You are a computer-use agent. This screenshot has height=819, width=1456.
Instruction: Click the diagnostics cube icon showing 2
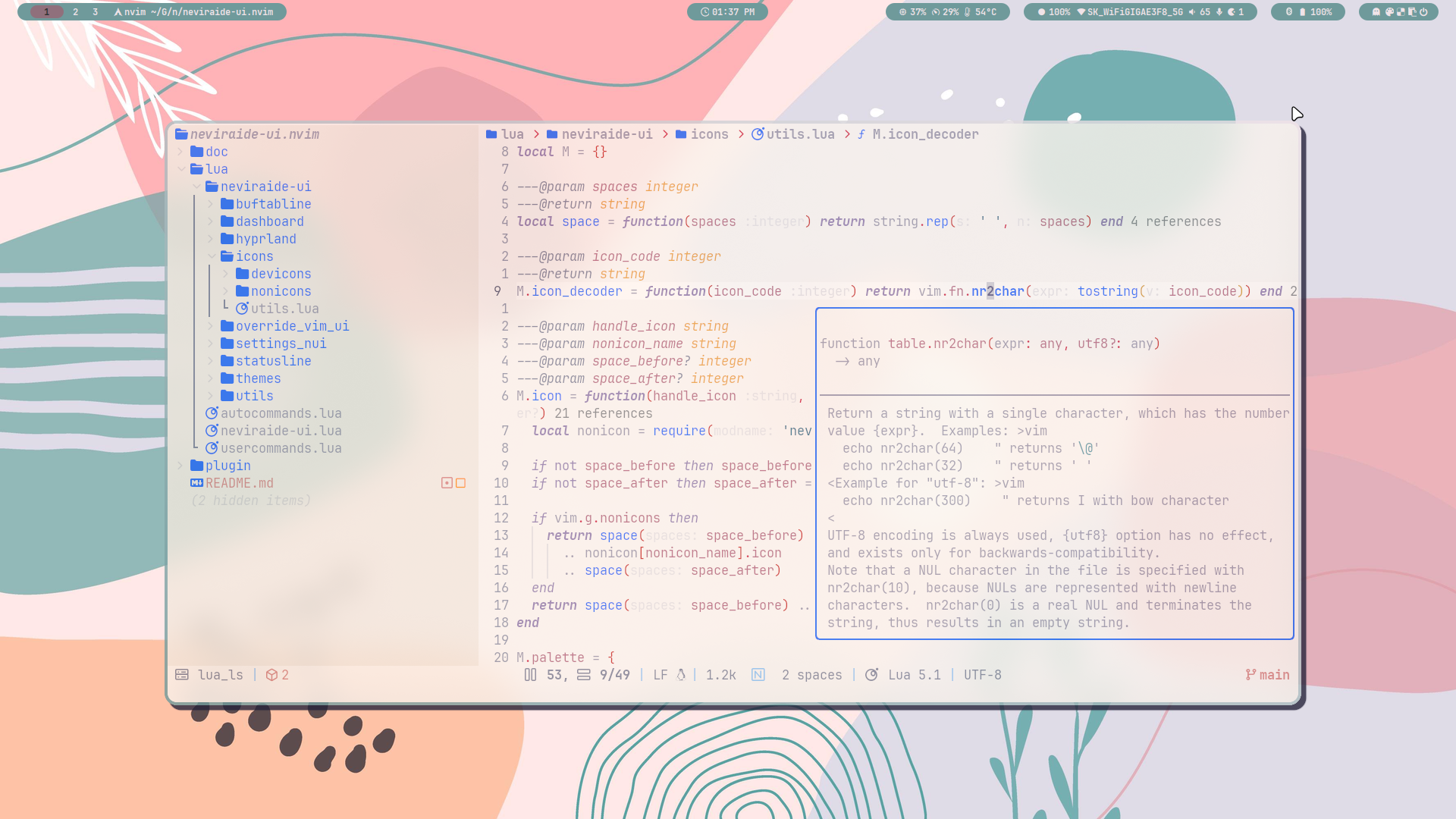tap(271, 675)
